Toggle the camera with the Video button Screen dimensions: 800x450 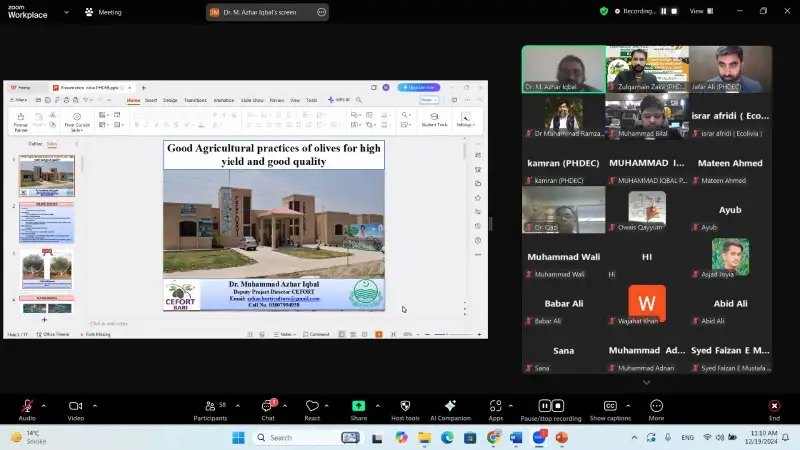(x=75, y=406)
